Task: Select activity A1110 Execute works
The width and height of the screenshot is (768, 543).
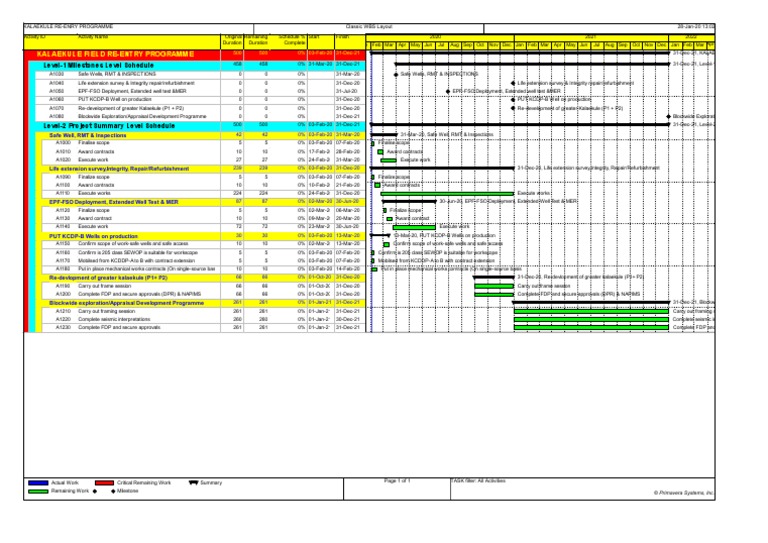Action: click(x=204, y=193)
